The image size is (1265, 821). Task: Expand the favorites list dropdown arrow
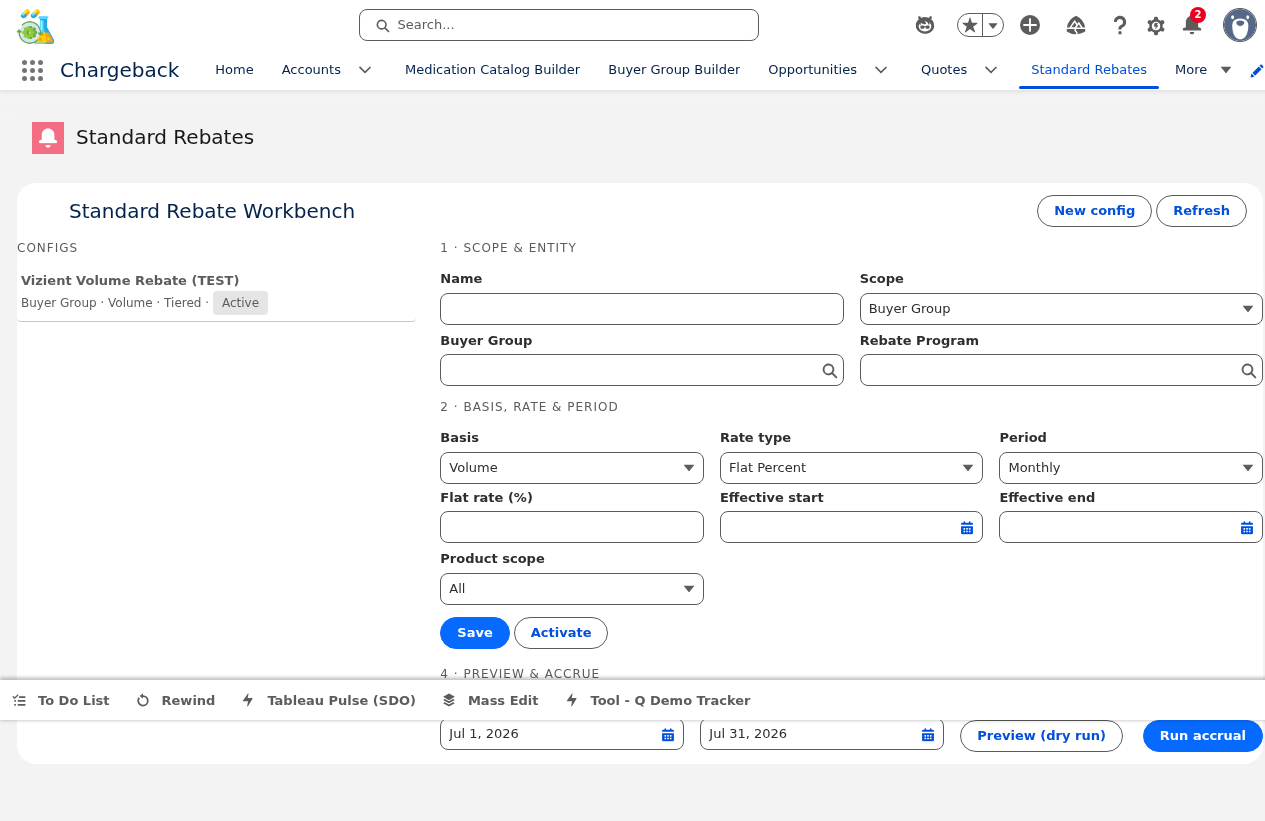[993, 25]
